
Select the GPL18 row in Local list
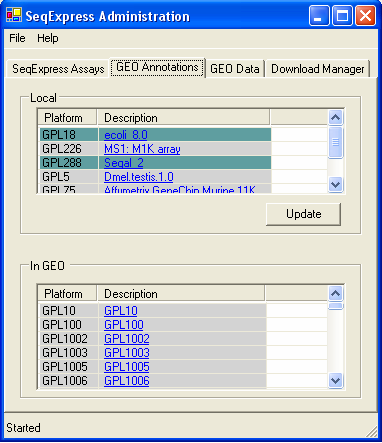click(155, 135)
